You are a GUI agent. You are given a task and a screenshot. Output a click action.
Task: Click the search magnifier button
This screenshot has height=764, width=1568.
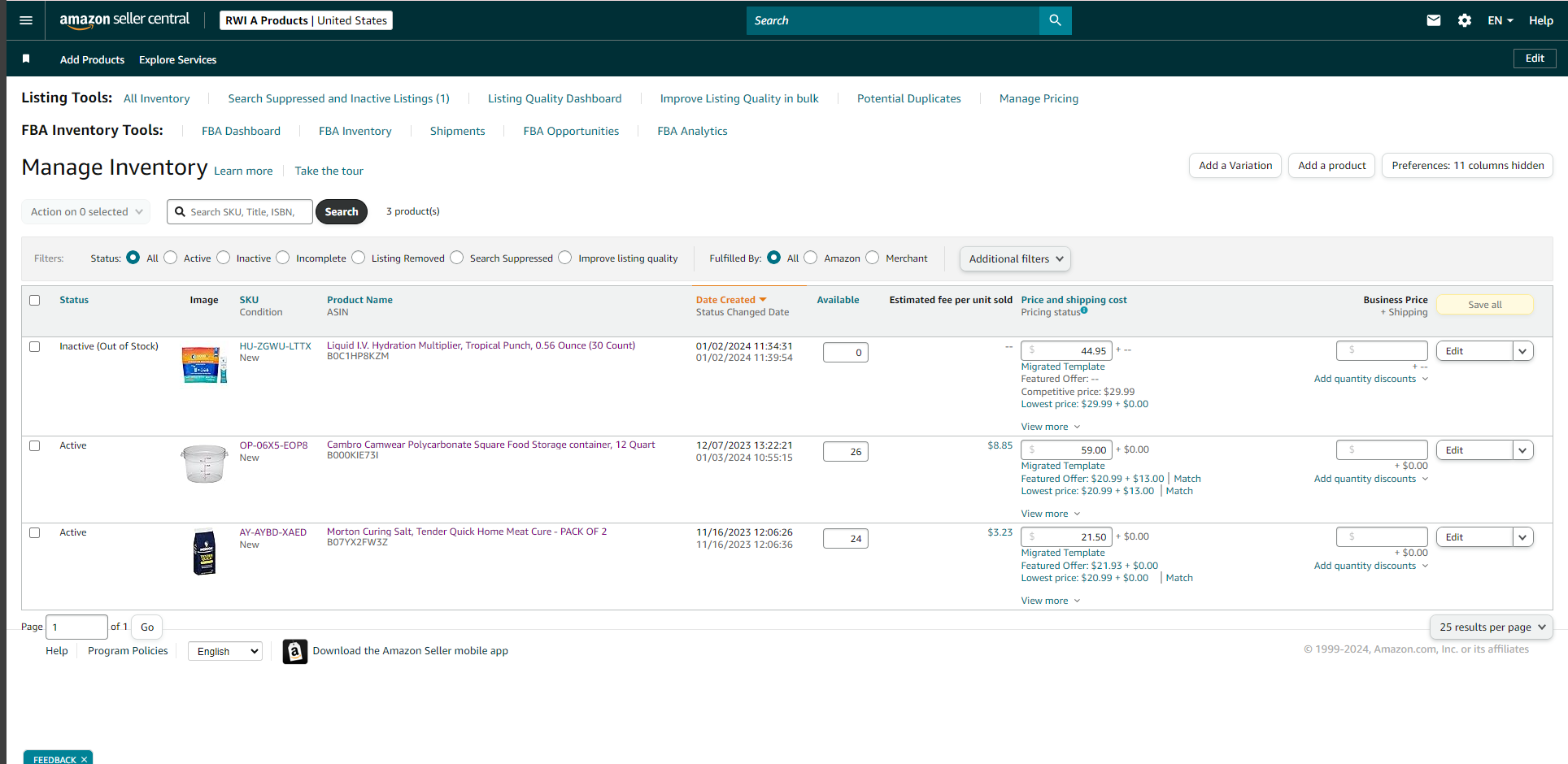[x=1055, y=20]
